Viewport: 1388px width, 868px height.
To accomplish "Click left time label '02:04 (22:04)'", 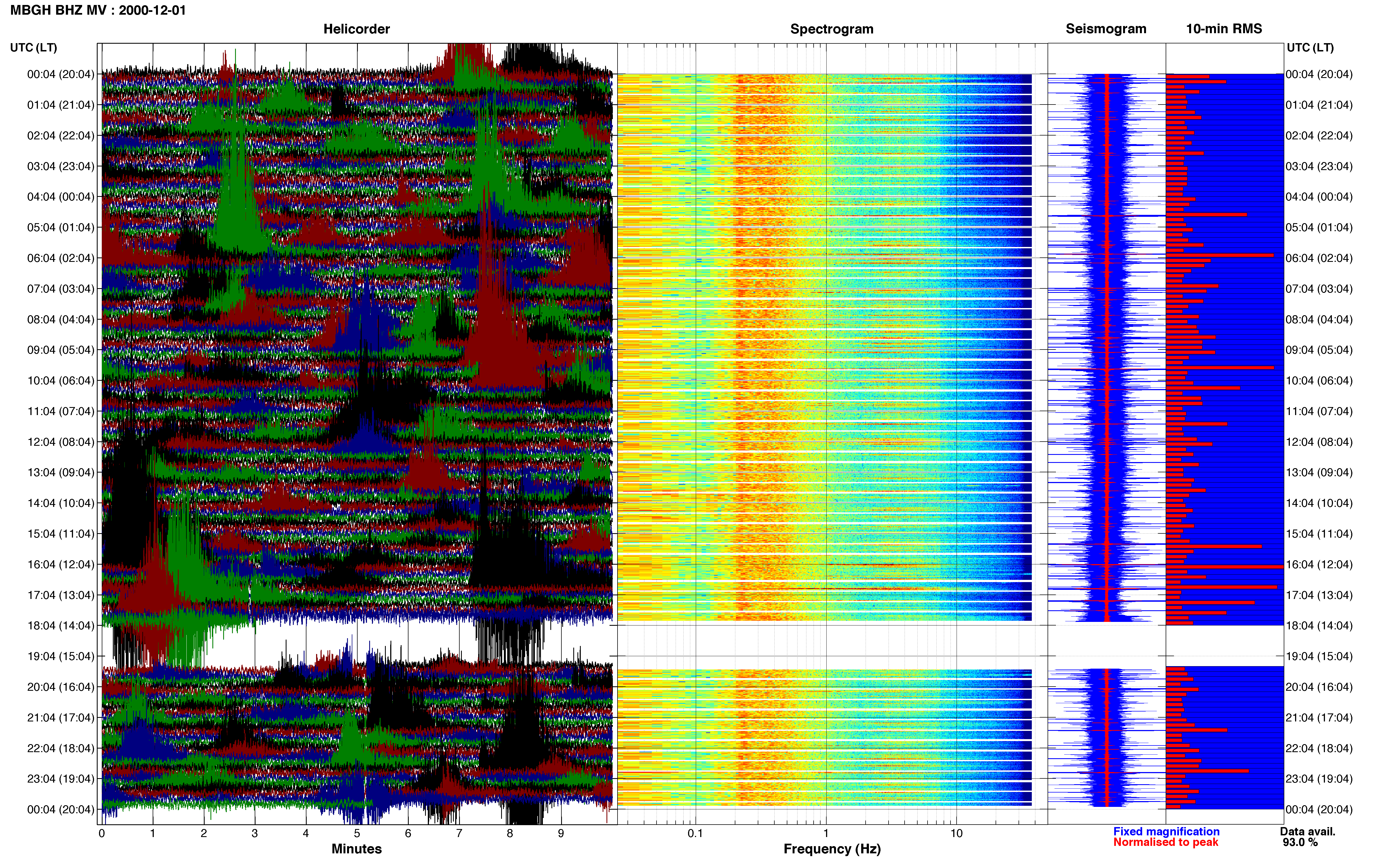I will (60, 135).
